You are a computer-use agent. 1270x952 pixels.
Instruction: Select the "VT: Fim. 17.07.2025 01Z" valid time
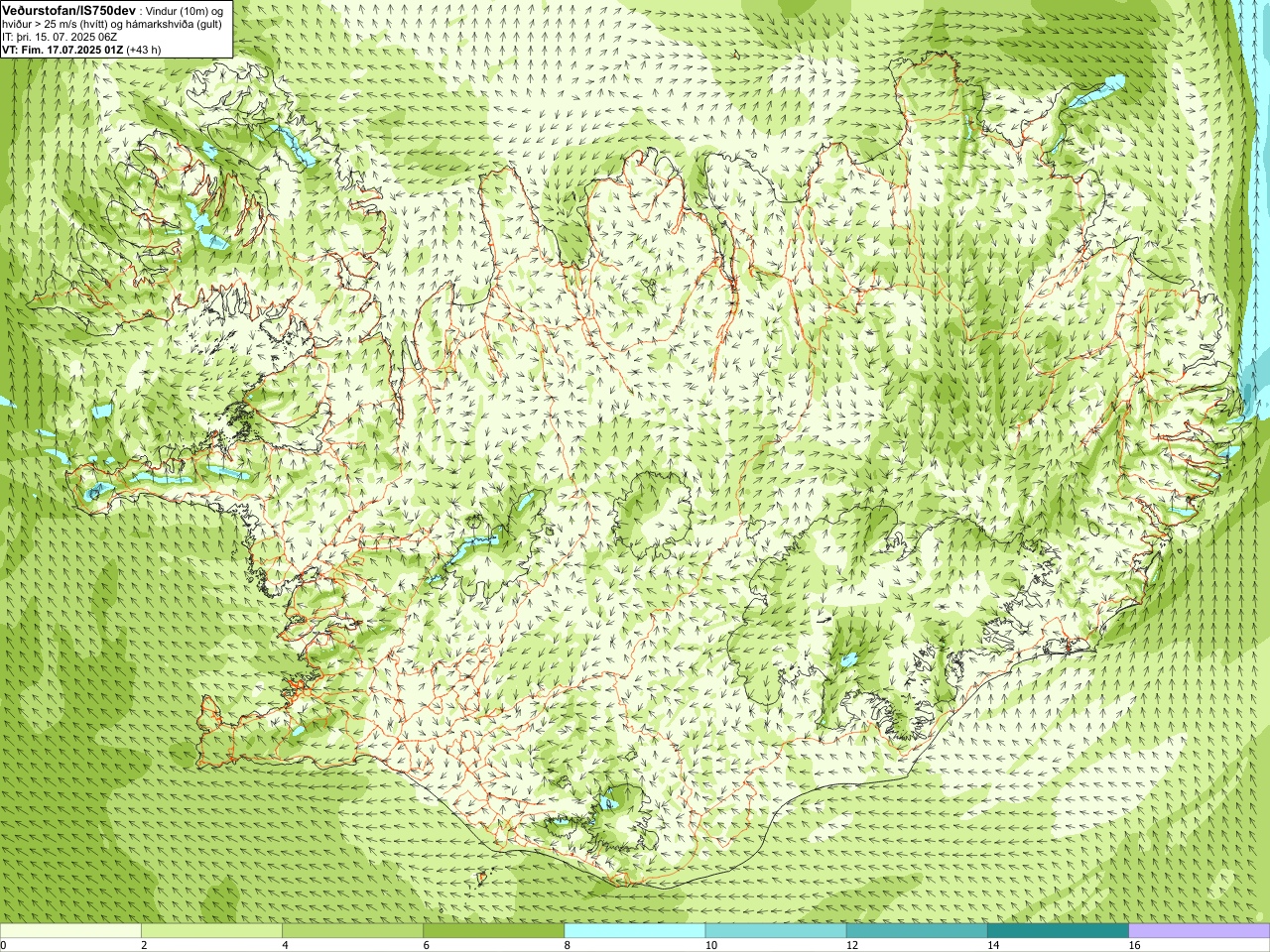(x=63, y=50)
